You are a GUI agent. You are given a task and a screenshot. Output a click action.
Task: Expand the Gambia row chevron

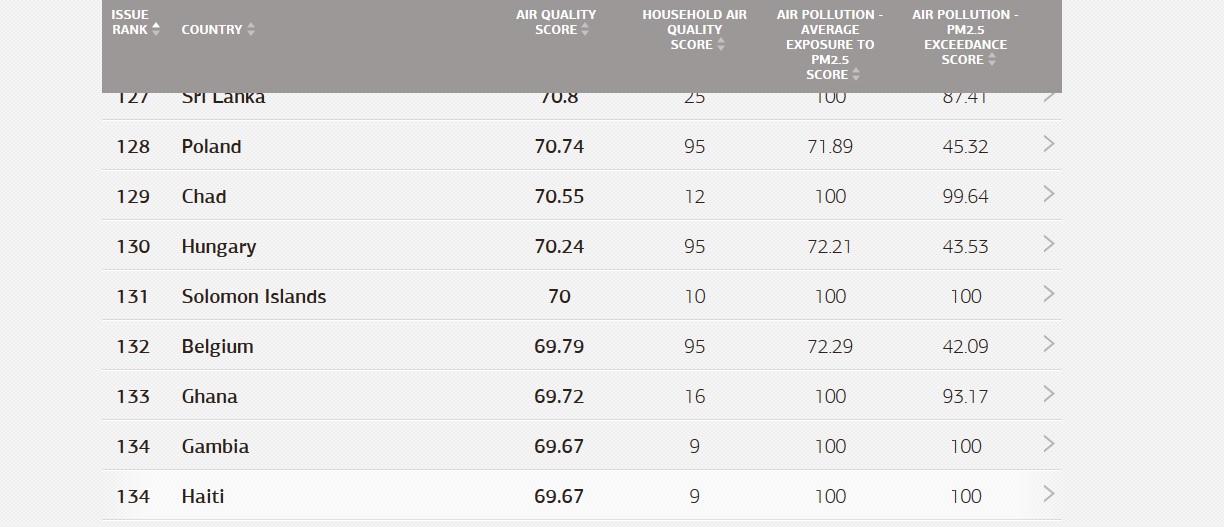[x=1049, y=444]
